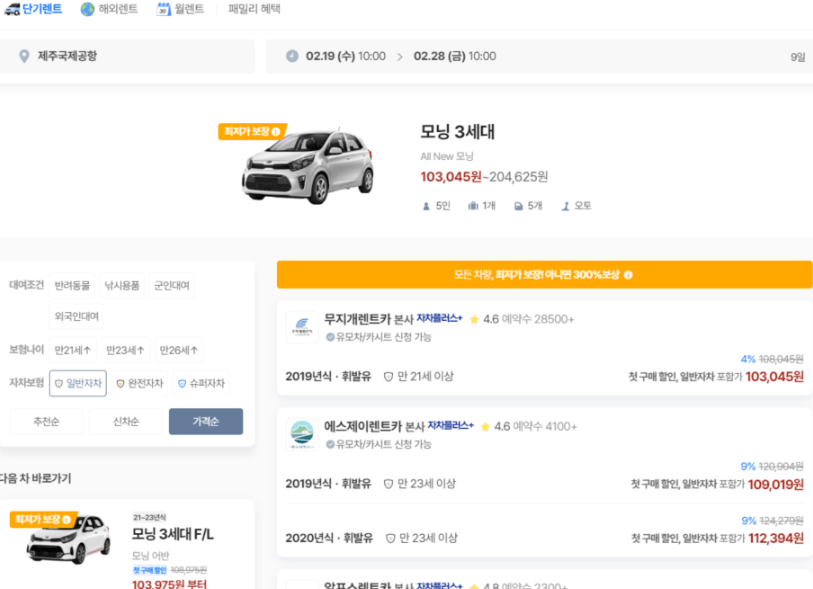Click the van icon beside 단기렌트
The height and width of the screenshot is (589, 813).
12,9
